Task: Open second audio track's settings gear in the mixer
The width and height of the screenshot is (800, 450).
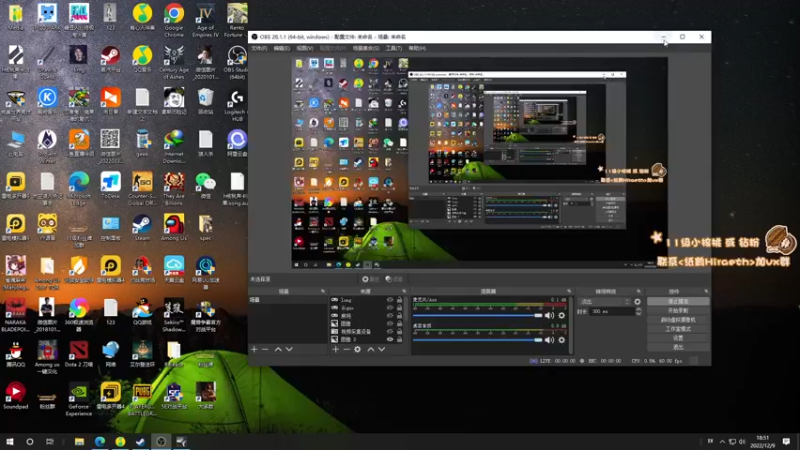Action: [x=562, y=340]
